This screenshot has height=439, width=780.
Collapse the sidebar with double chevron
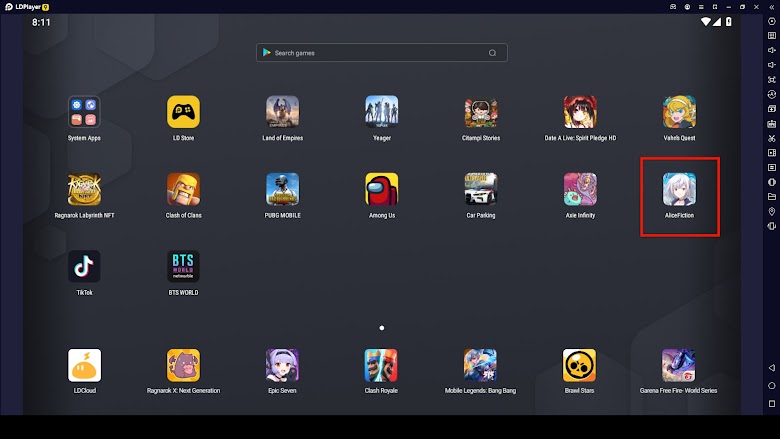point(772,7)
